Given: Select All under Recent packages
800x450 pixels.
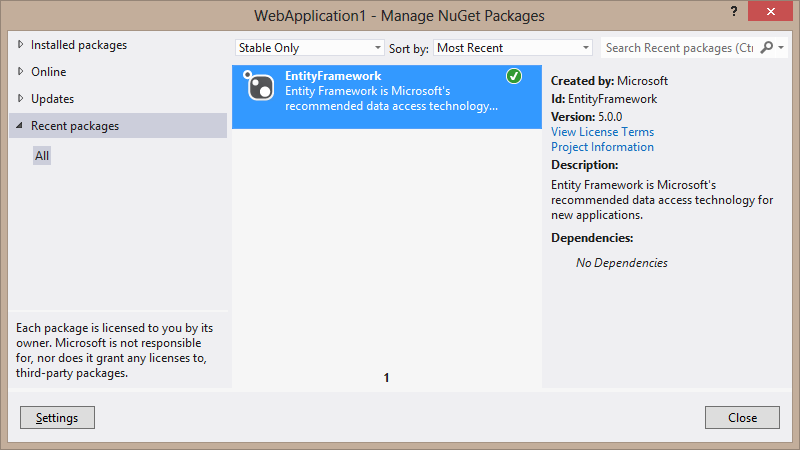Looking at the screenshot, I should [x=42, y=156].
